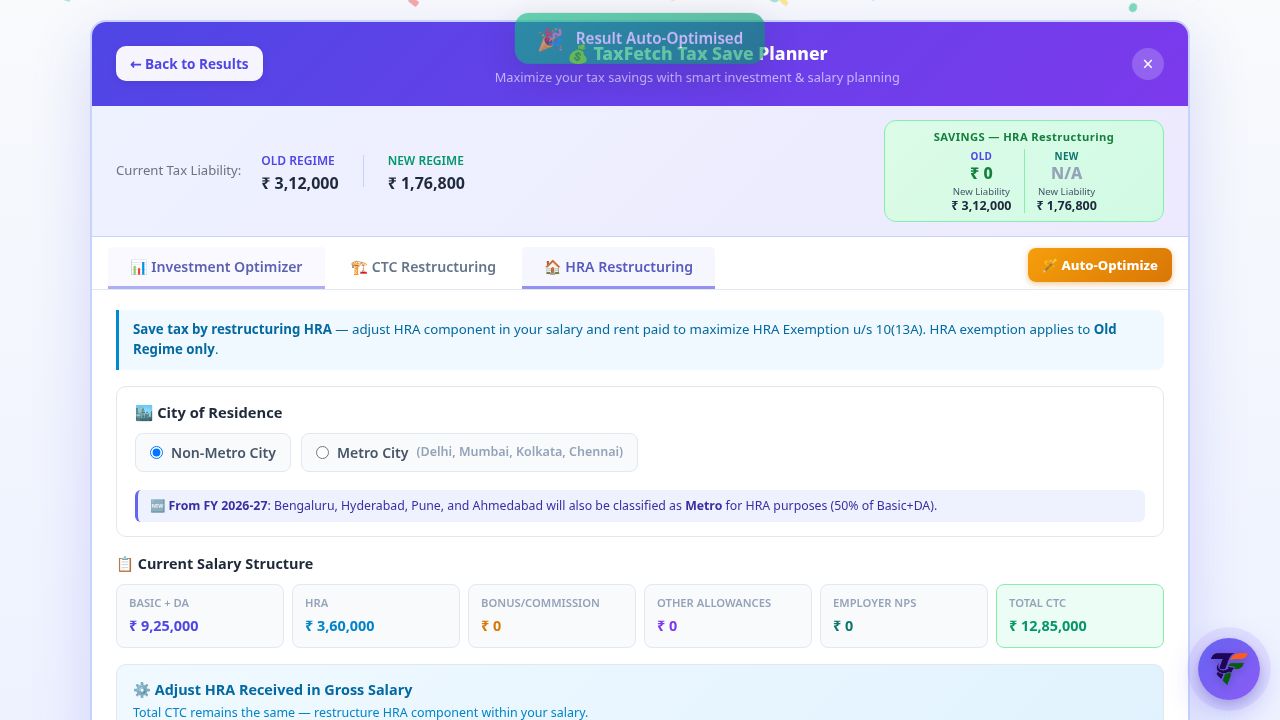Screen dimensions: 1280x720
Task: Click the Current Salary Structure heading
Action: pos(215,564)
